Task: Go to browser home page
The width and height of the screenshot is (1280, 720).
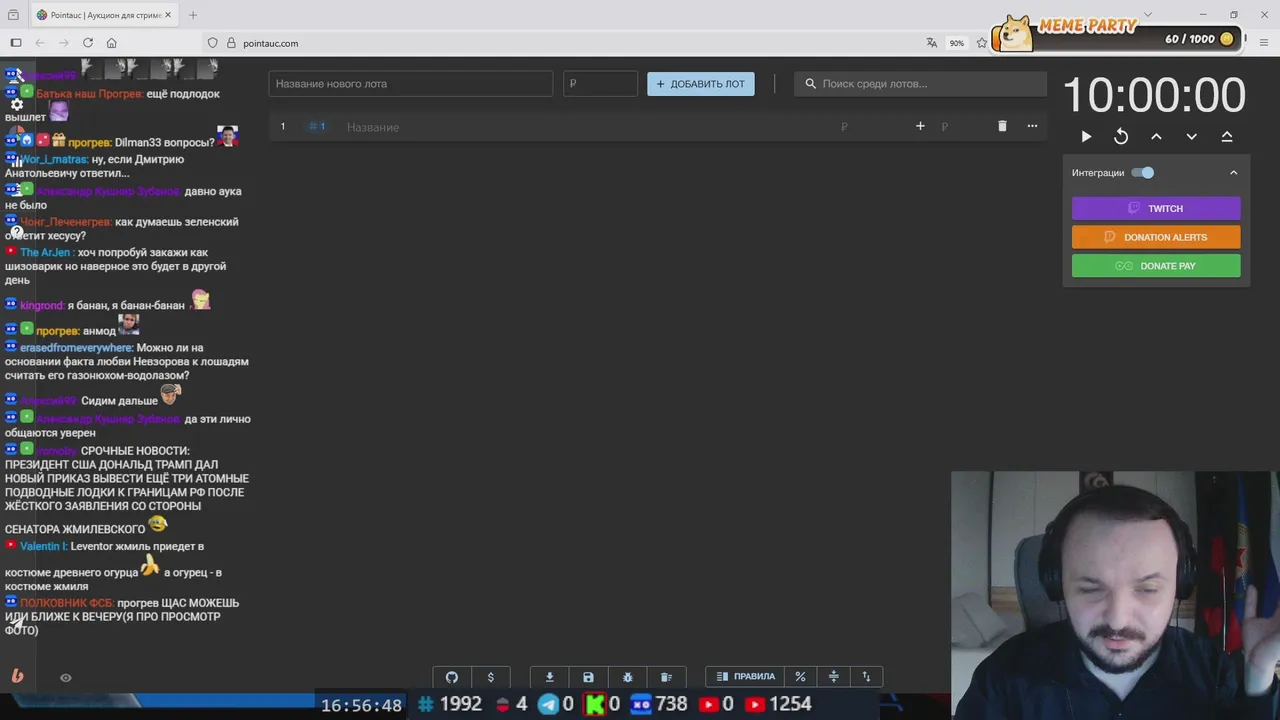Action: pyautogui.click(x=112, y=43)
